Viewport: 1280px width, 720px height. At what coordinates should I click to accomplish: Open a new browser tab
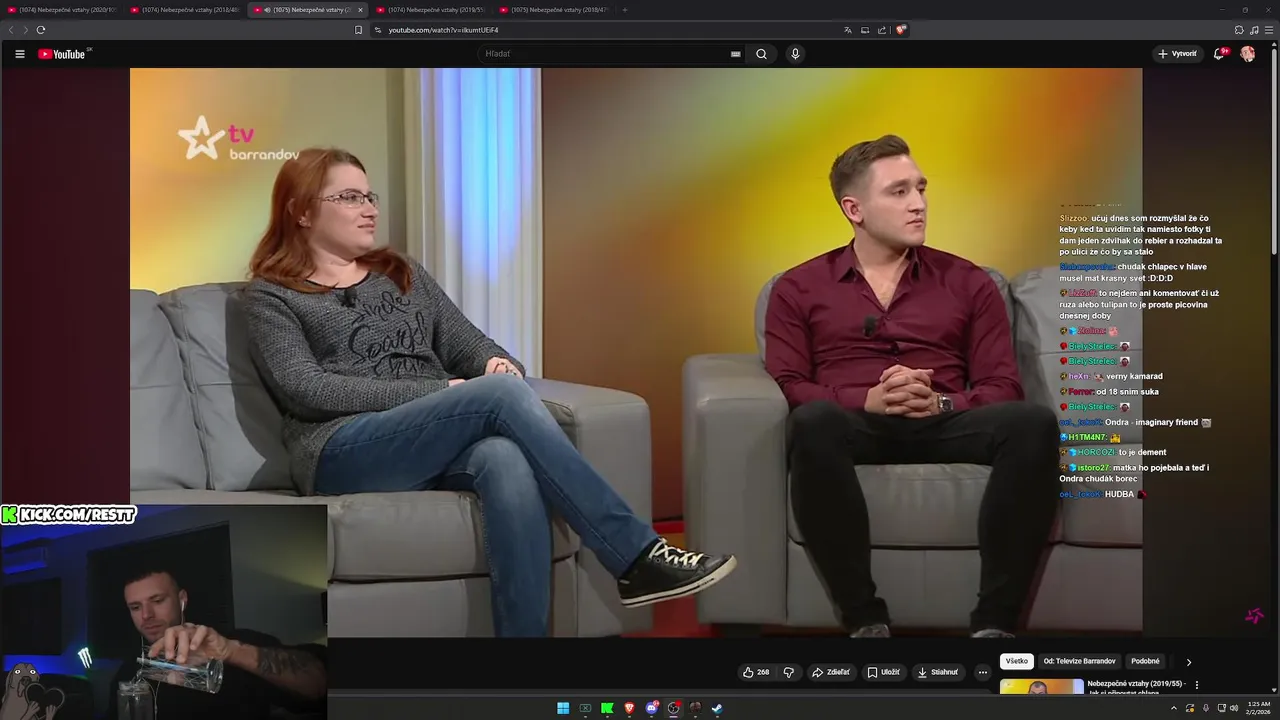point(625,10)
